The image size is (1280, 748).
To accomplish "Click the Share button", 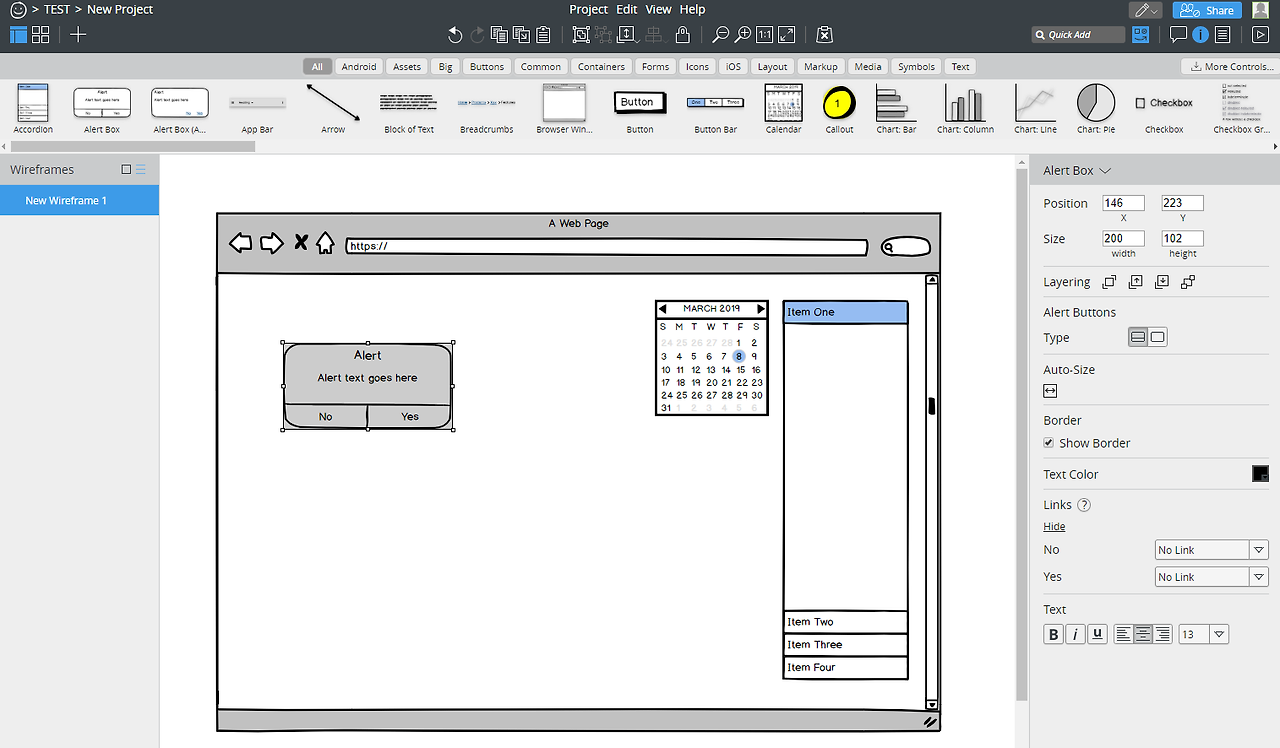I will click(1207, 10).
